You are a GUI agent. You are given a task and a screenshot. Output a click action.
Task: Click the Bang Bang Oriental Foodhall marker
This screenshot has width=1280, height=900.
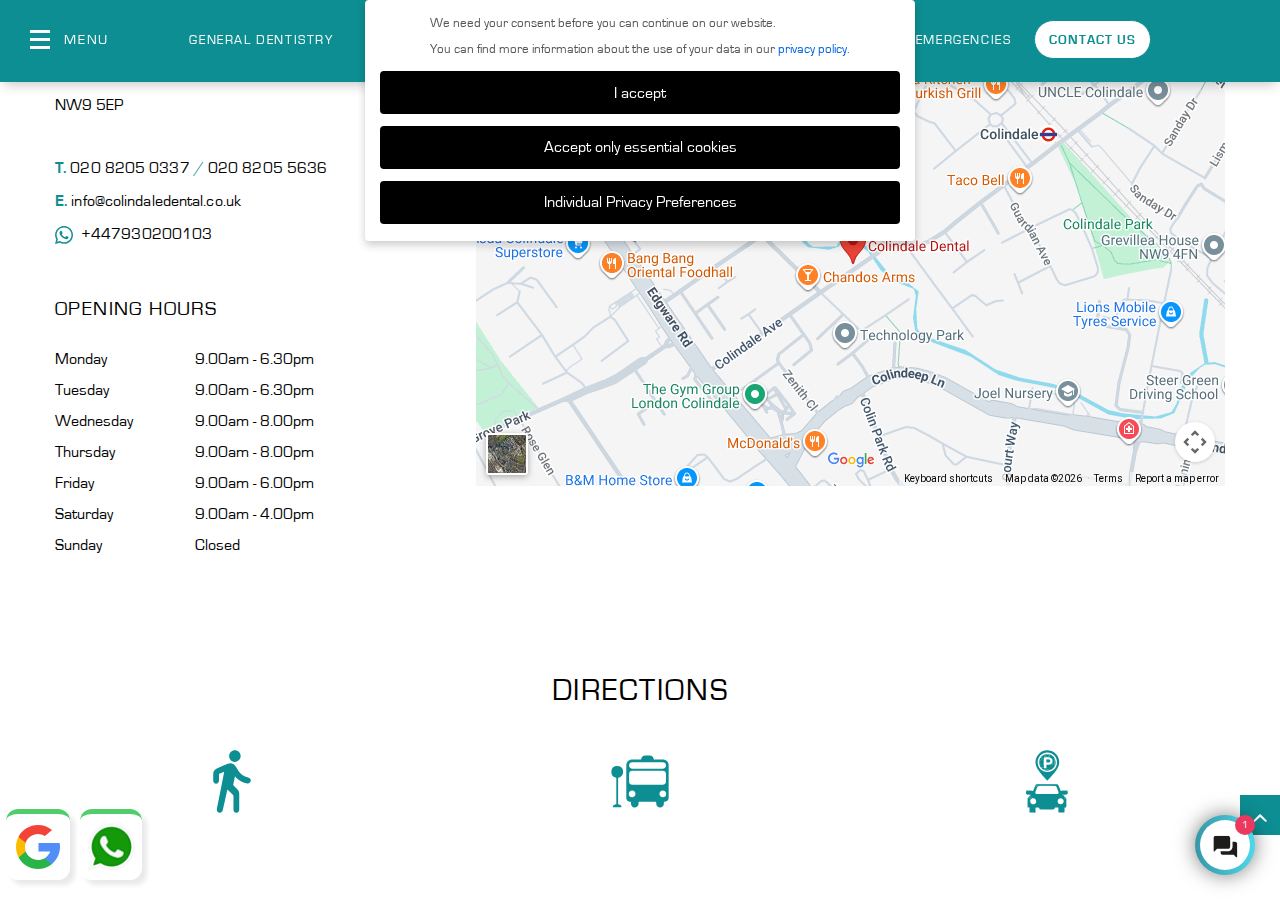click(612, 264)
